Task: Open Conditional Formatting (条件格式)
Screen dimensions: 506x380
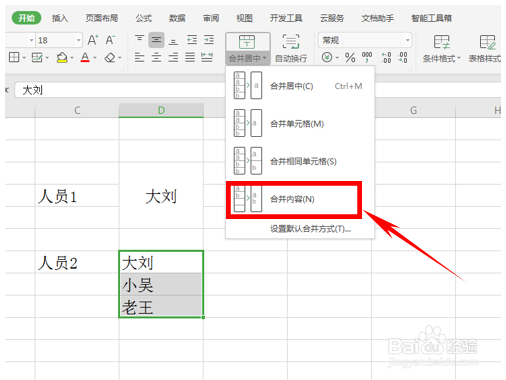Action: pyautogui.click(x=442, y=49)
